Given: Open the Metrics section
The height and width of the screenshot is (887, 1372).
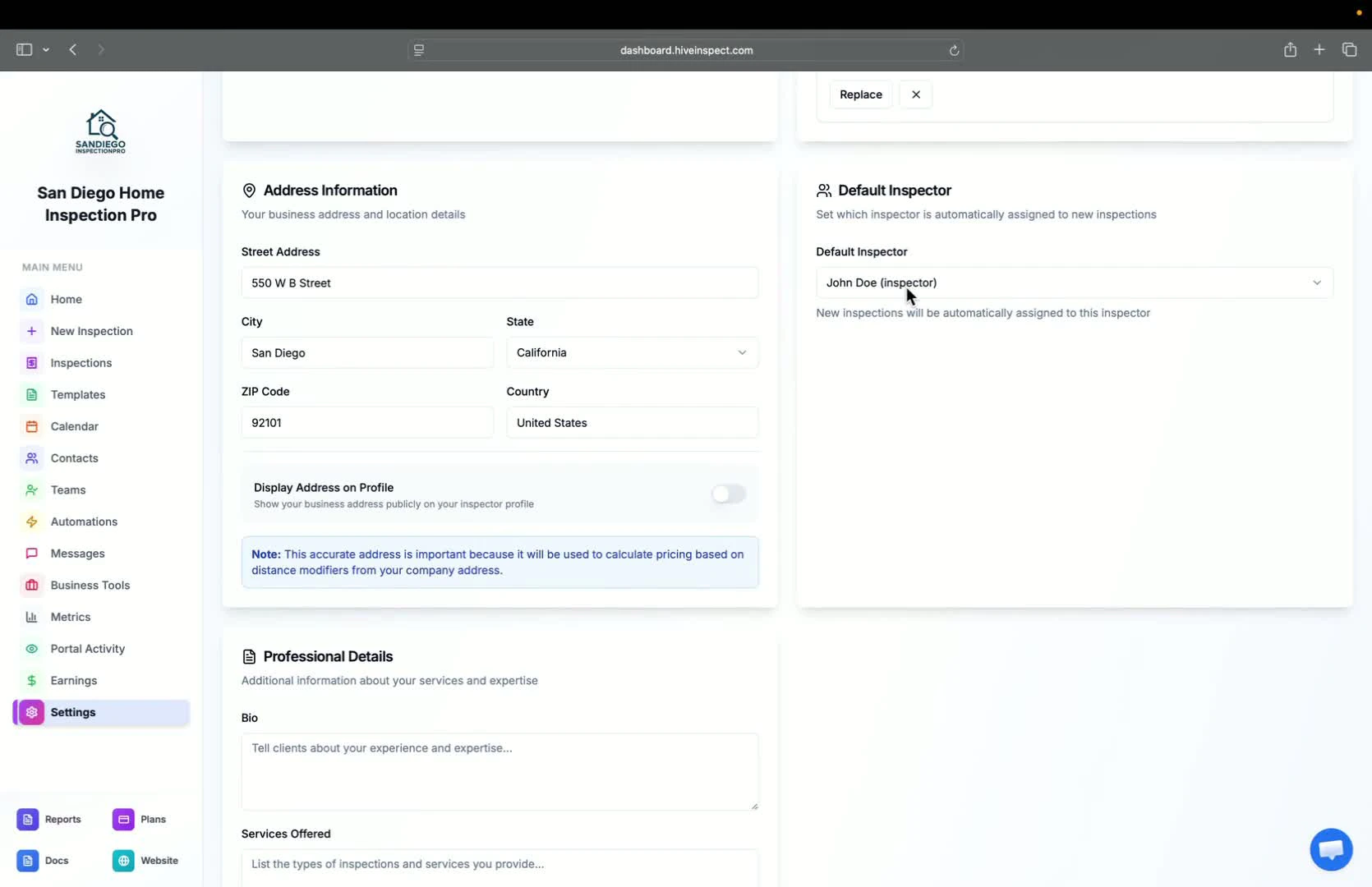Looking at the screenshot, I should point(71,617).
